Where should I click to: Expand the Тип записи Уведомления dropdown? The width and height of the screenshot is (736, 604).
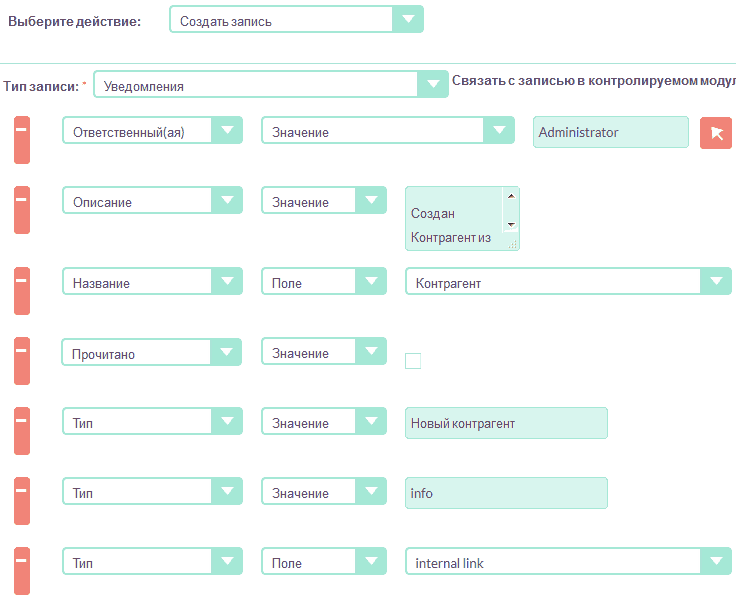point(270,85)
